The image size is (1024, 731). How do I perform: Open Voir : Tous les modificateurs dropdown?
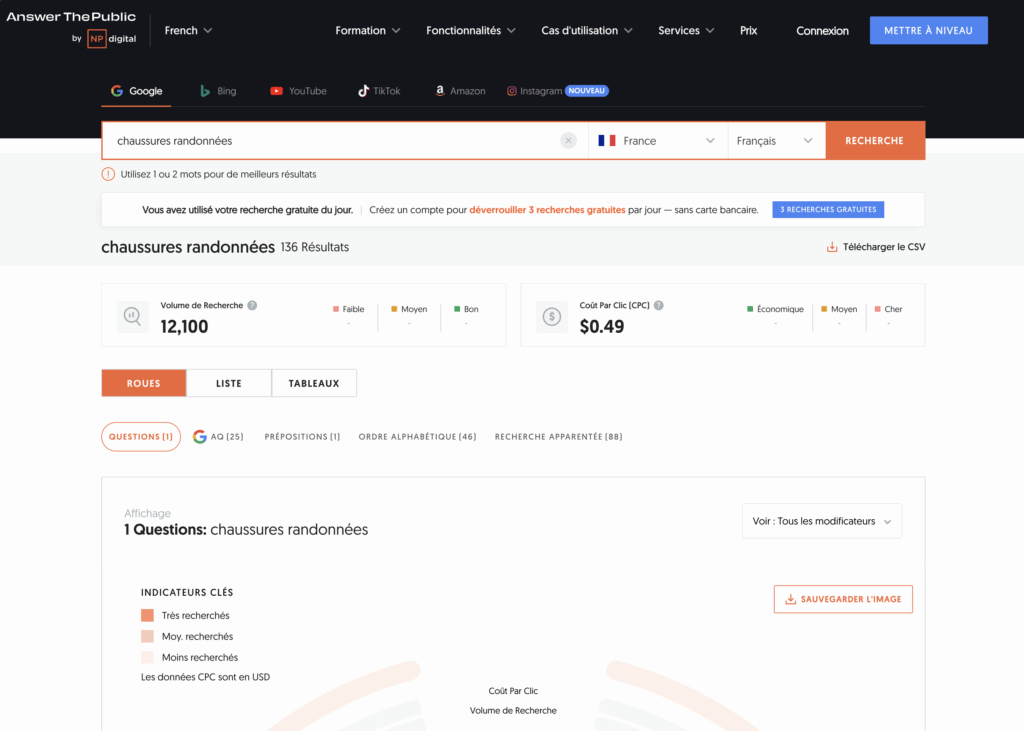(822, 521)
